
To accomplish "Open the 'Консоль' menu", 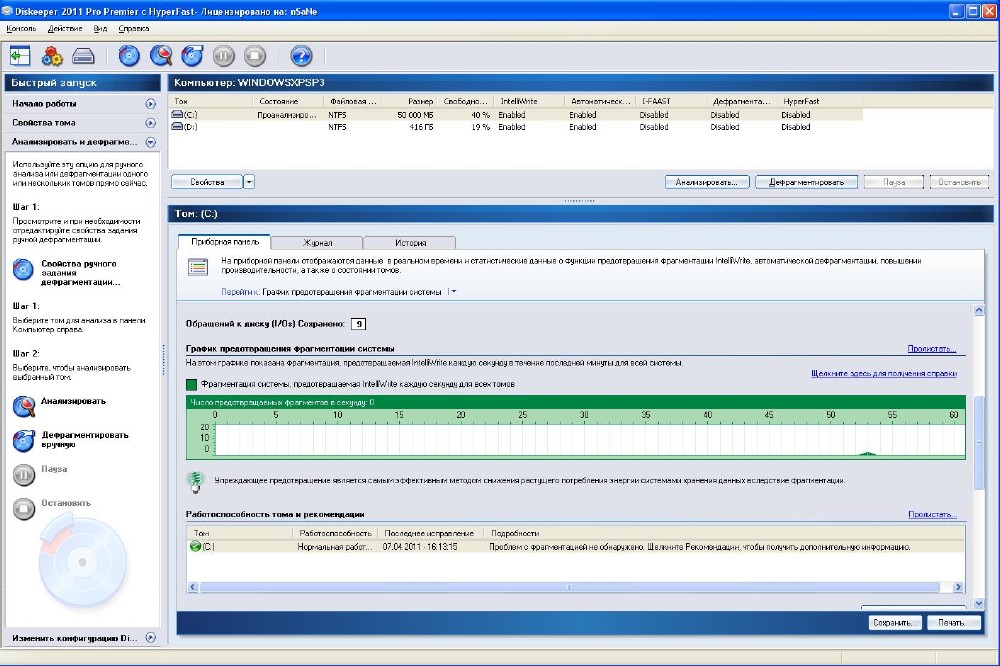I will (21, 29).
